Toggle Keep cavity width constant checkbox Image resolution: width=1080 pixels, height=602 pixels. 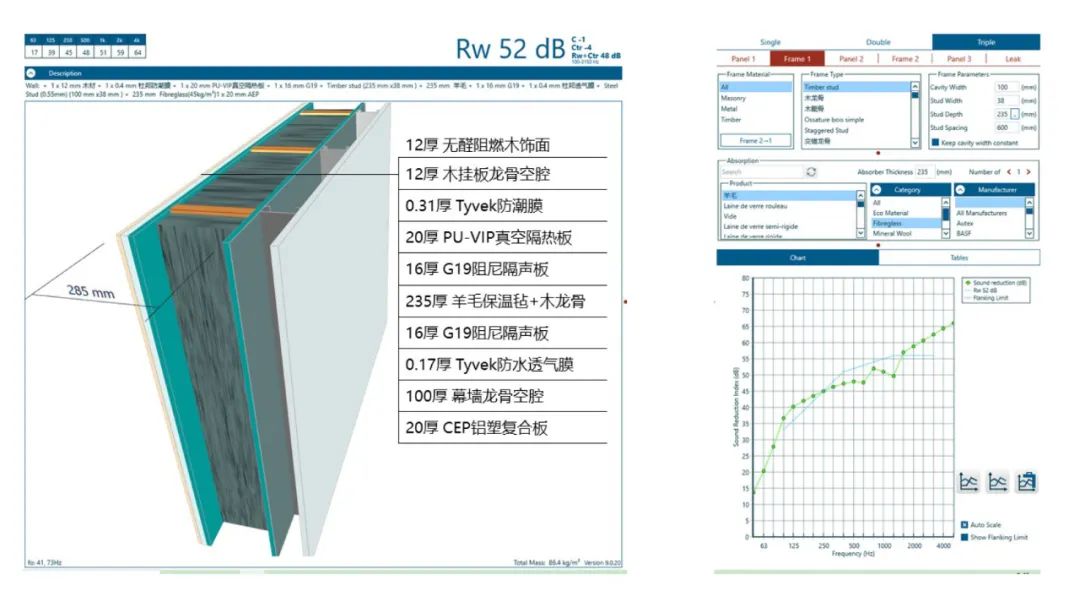[935, 141]
